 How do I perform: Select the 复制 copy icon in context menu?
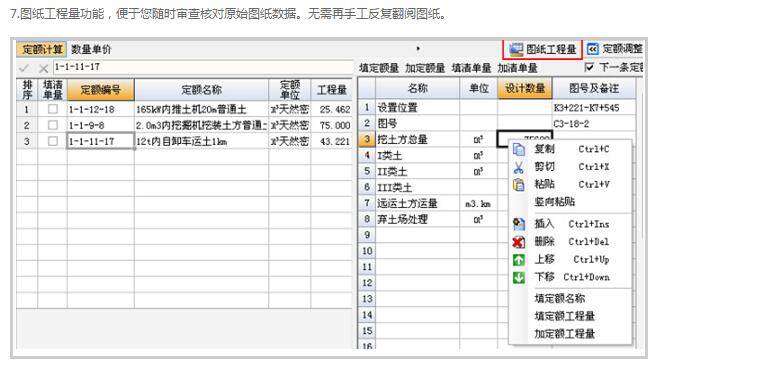pos(519,149)
